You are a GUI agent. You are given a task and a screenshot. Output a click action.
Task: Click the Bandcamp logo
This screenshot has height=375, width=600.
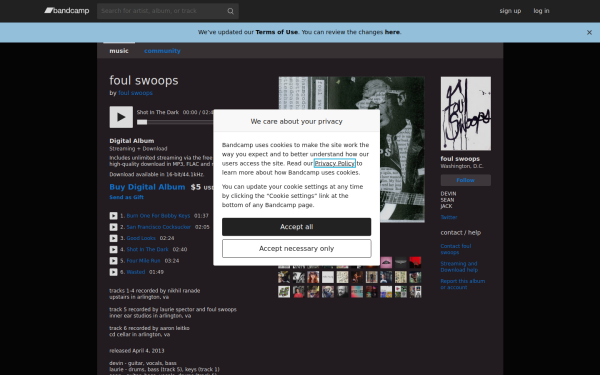67,11
